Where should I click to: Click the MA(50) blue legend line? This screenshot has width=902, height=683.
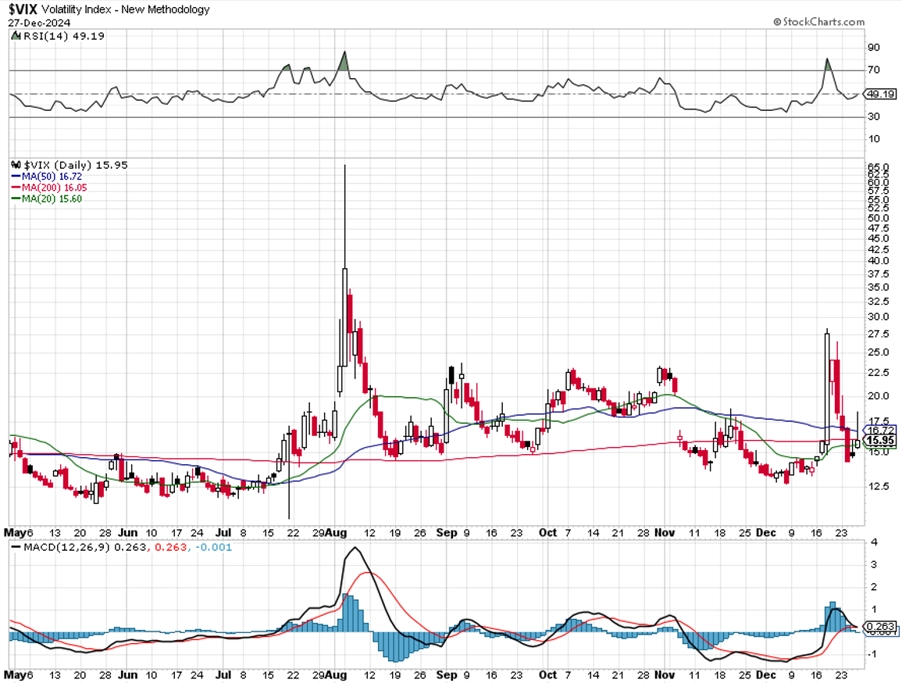(16, 177)
